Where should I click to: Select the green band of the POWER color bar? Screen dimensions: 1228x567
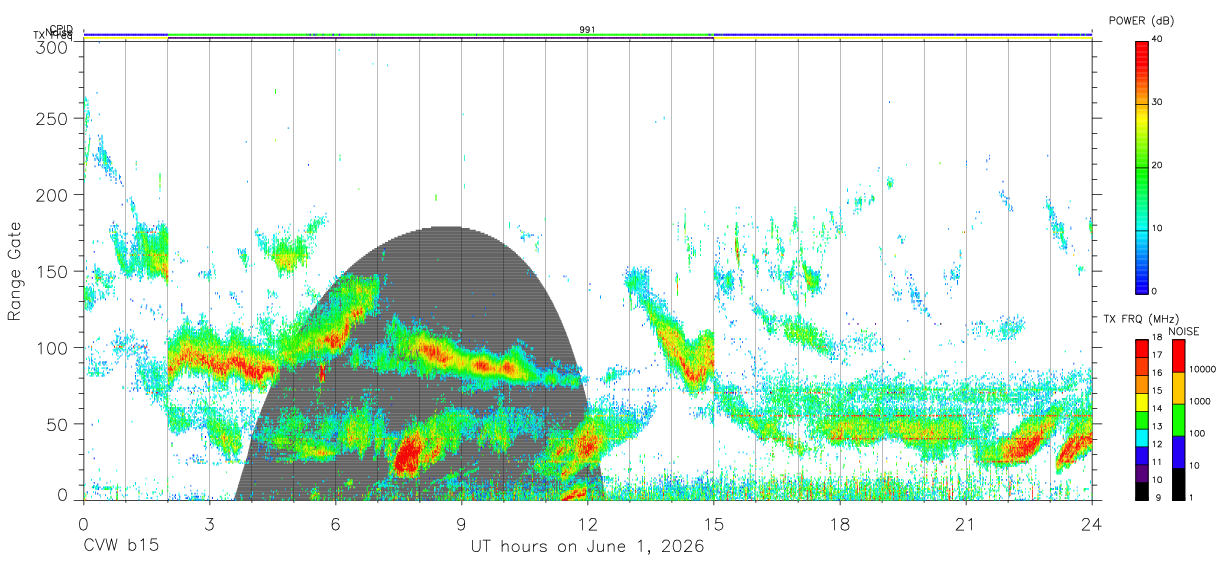[x=1142, y=198]
